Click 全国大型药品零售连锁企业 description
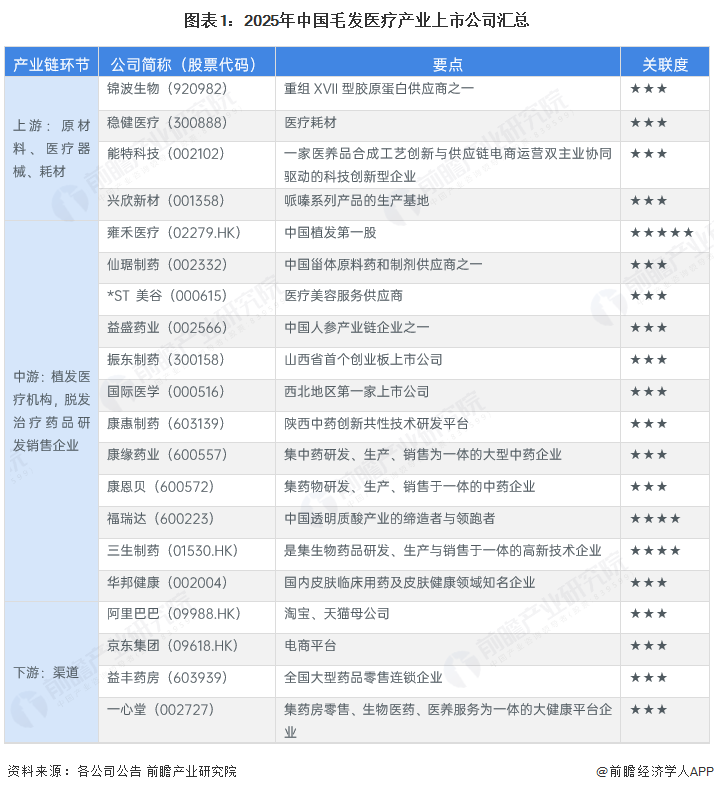Screen dimensions: 714x792 coord(363,677)
